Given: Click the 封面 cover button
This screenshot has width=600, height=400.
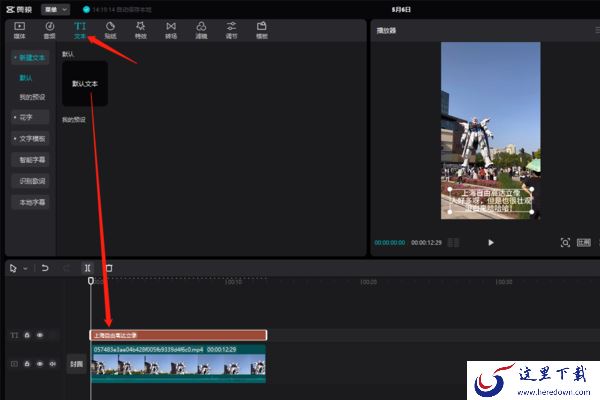Looking at the screenshot, I should pyautogui.click(x=77, y=364).
